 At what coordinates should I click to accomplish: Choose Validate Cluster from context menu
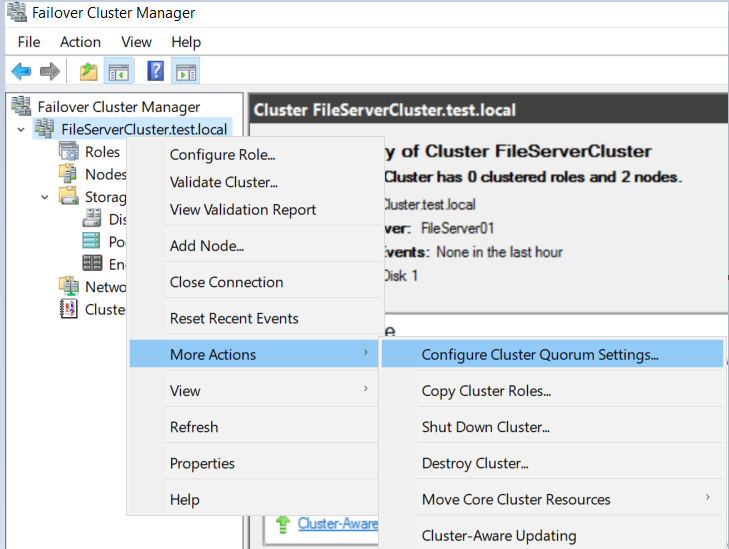pos(224,182)
